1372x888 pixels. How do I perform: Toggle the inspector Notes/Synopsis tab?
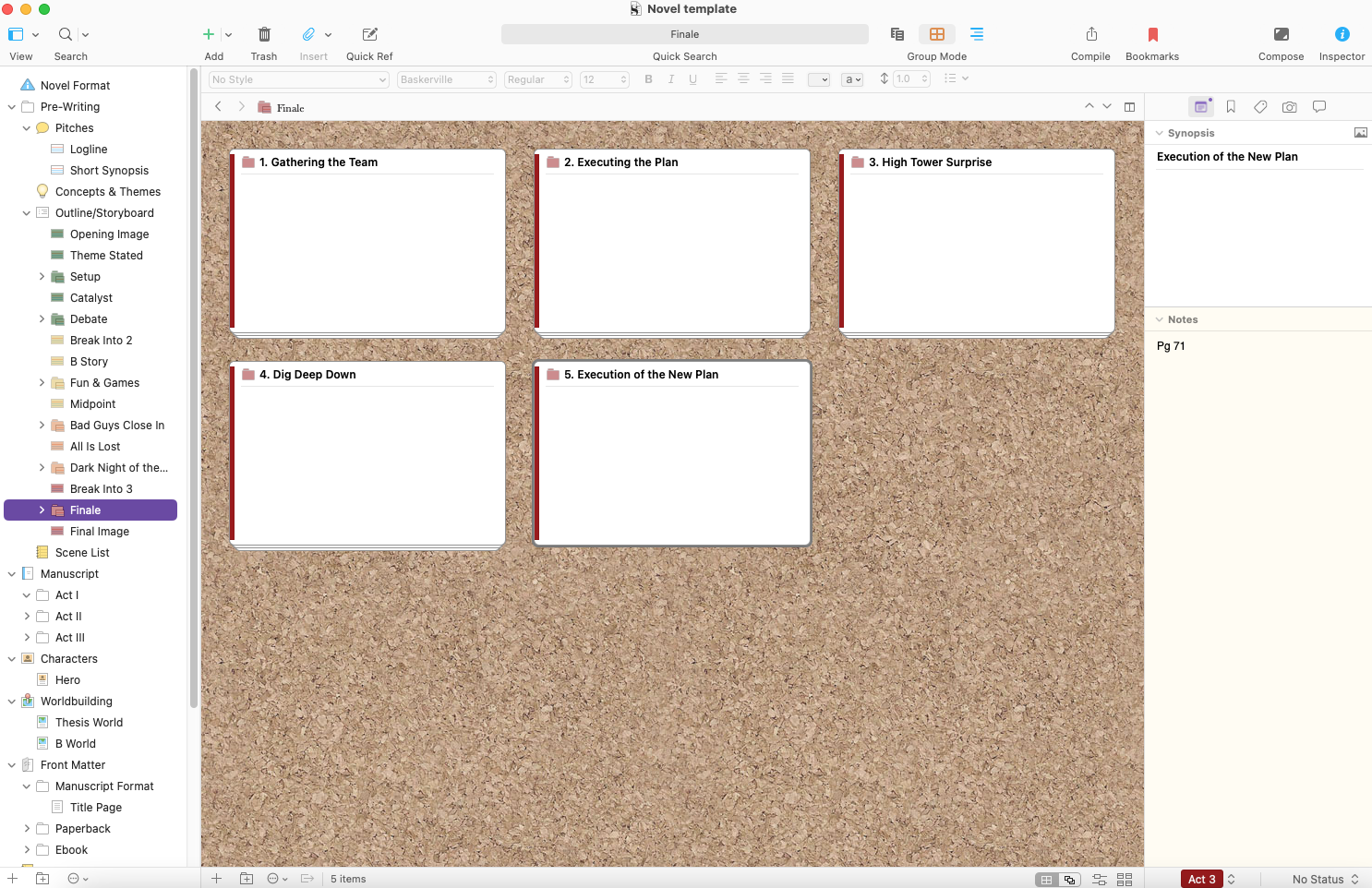(1201, 107)
